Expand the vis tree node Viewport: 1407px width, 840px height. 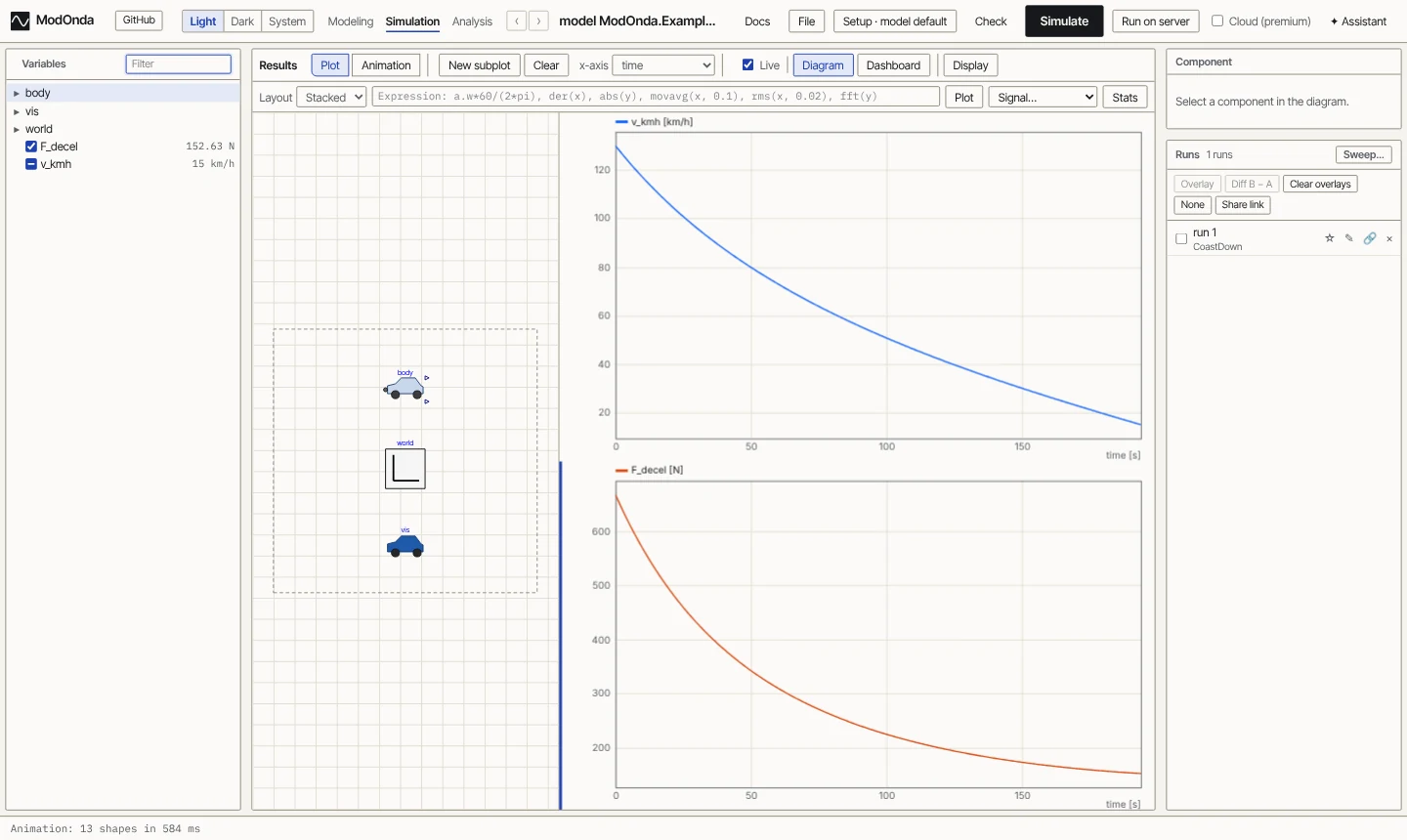point(17,111)
